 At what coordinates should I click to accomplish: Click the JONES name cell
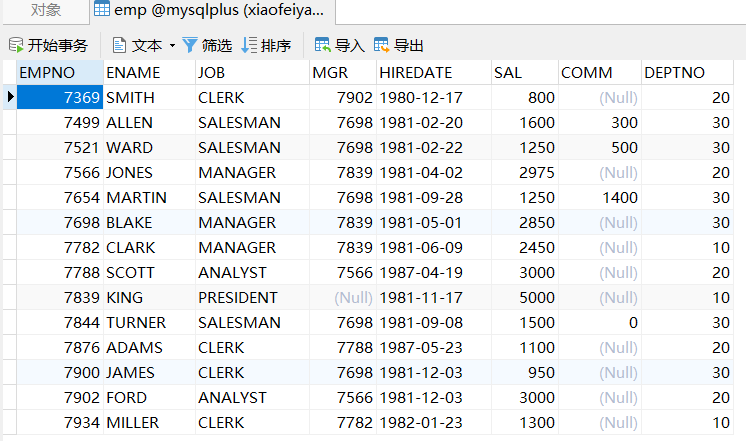(x=149, y=172)
